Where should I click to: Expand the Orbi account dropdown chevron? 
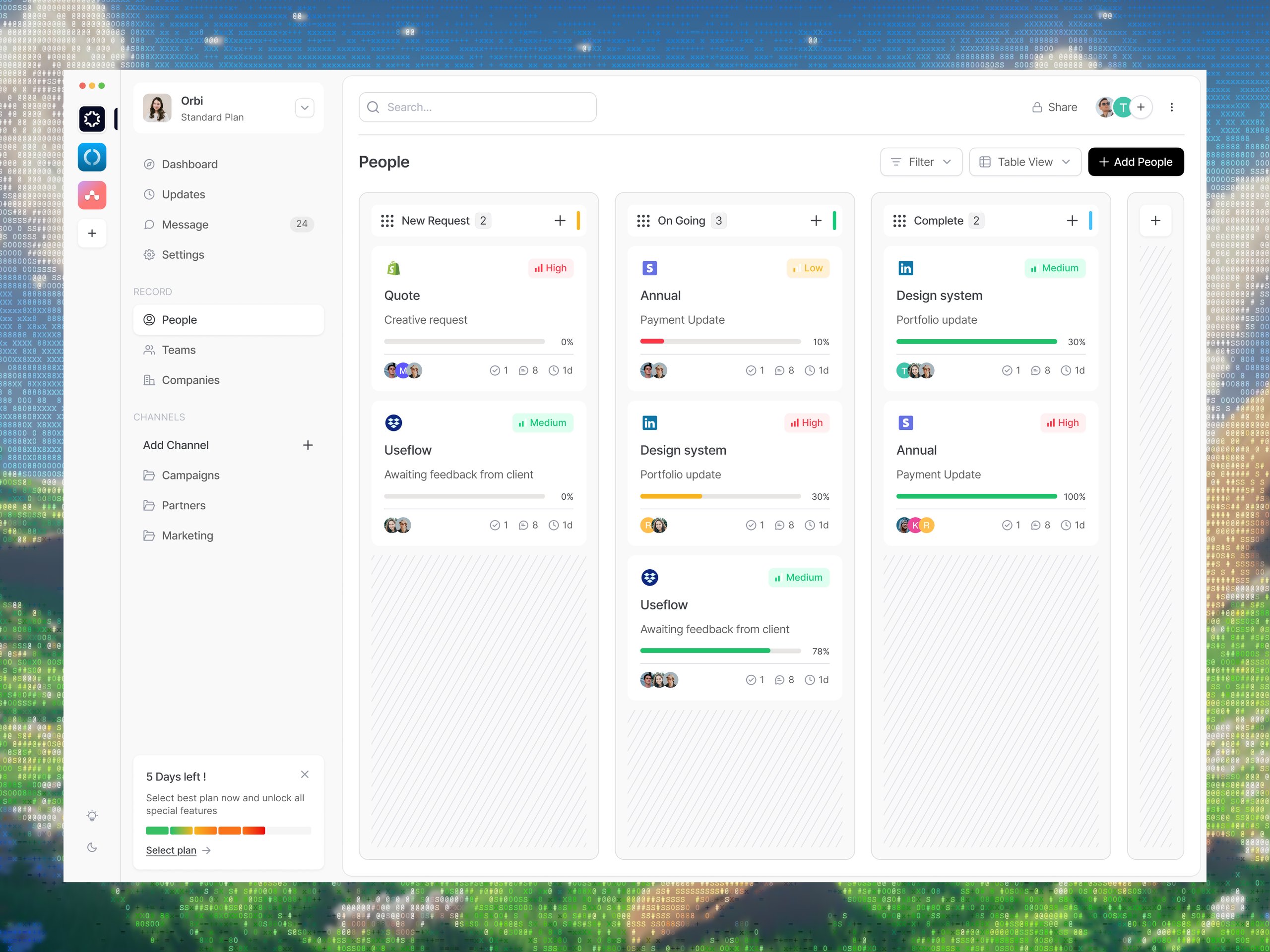(x=305, y=107)
